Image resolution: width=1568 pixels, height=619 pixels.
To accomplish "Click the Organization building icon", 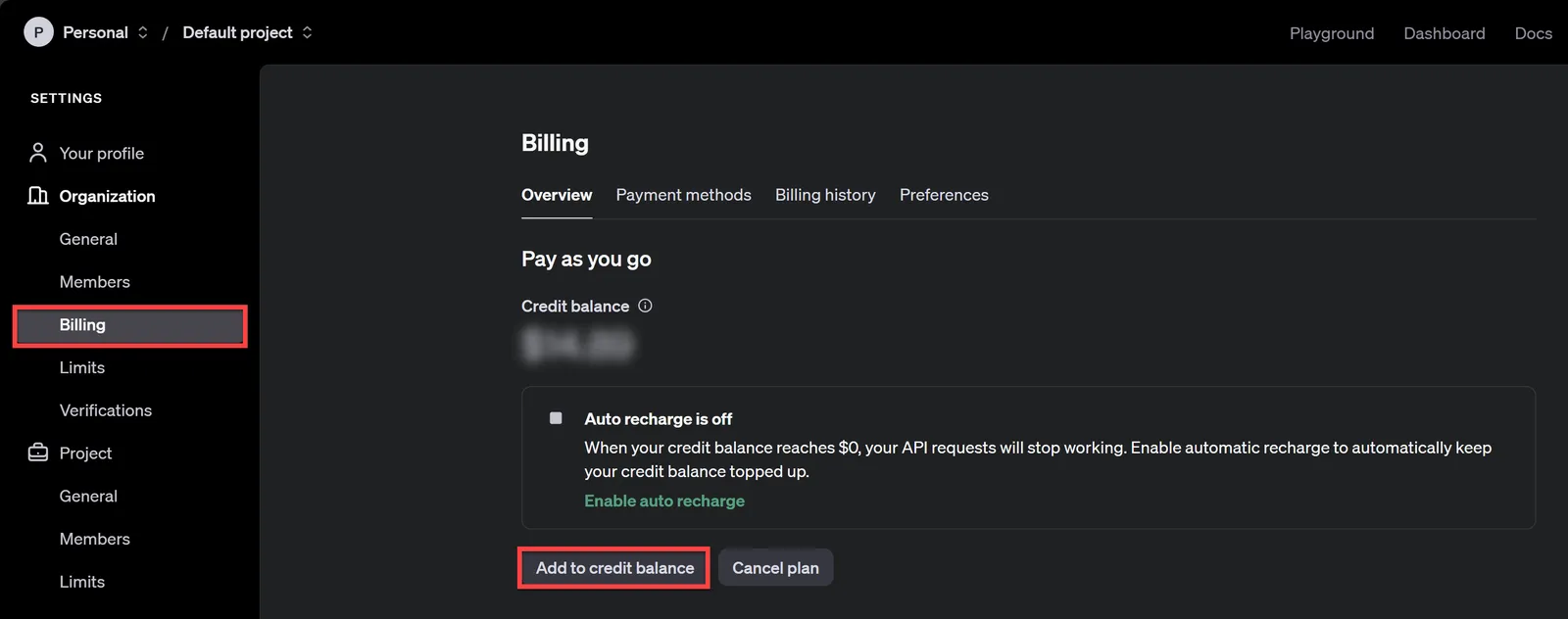I will [38, 196].
